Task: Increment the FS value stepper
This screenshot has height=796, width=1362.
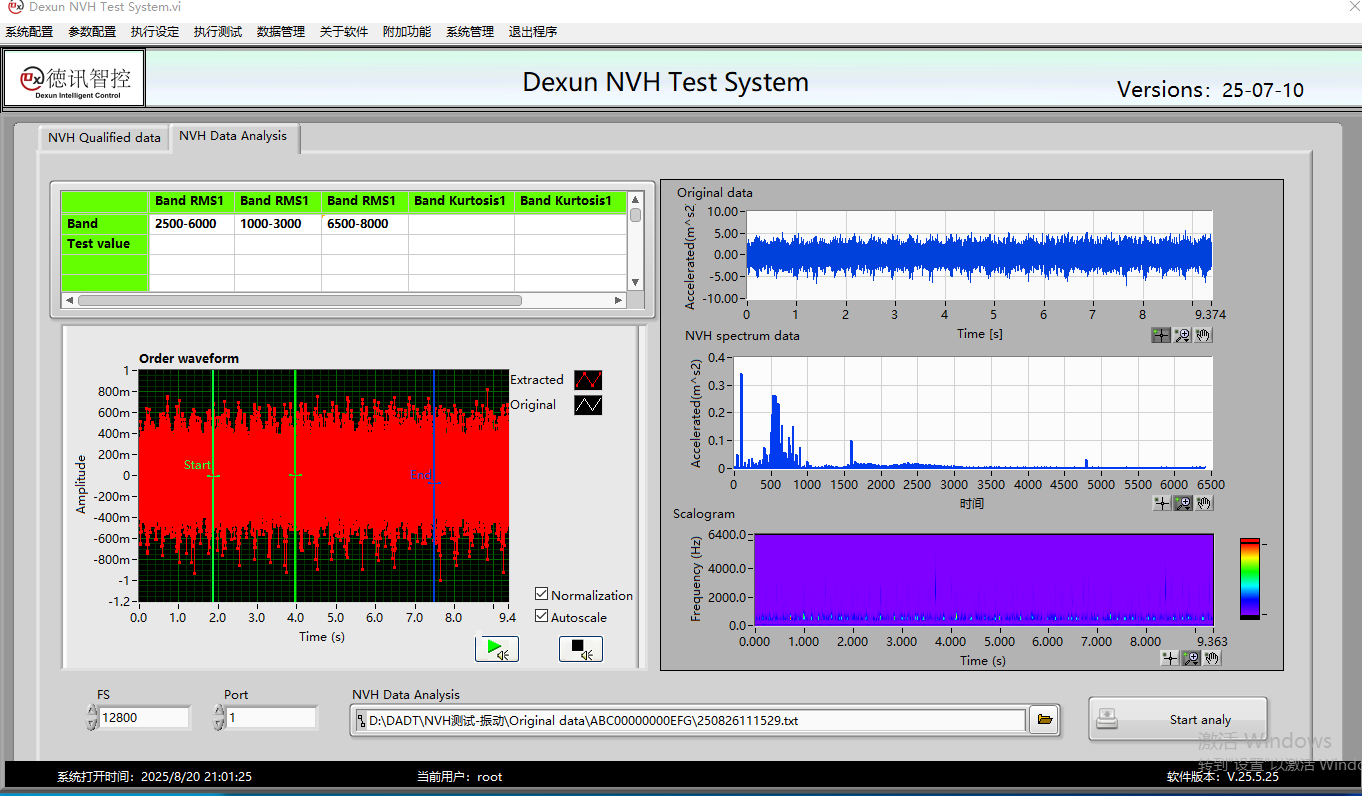Action: 93,711
